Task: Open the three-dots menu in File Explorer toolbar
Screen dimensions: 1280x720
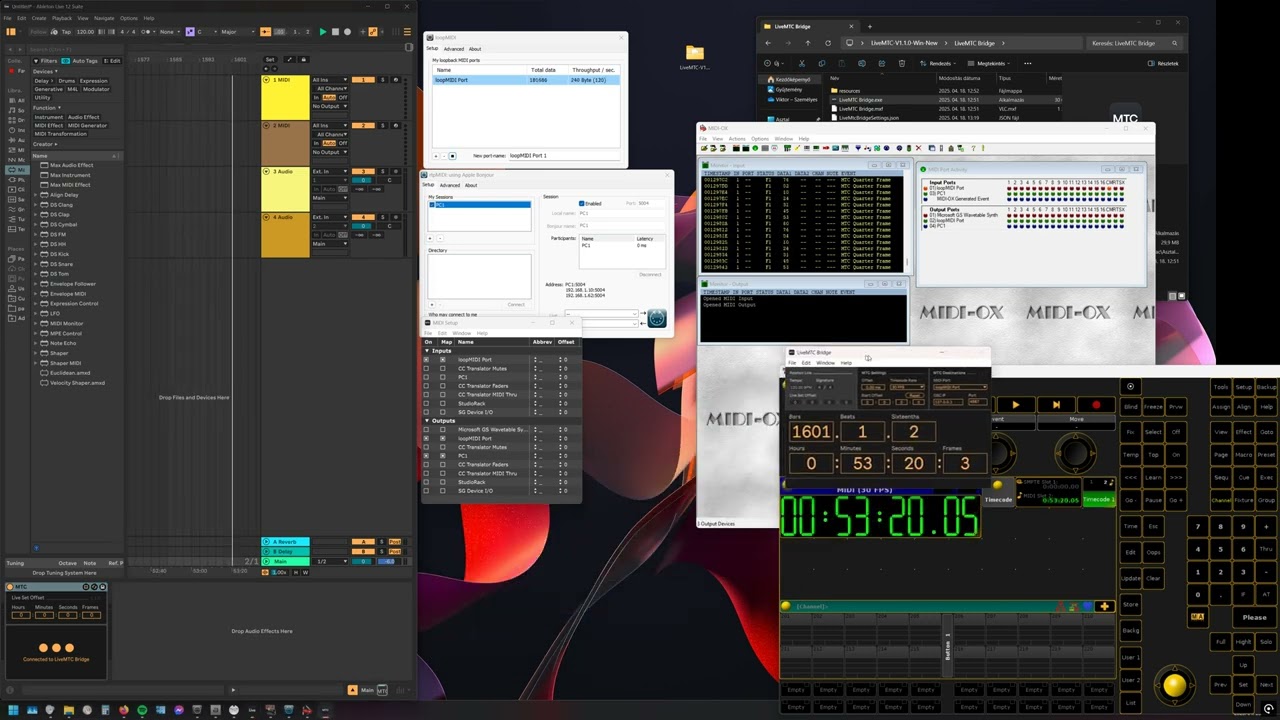Action: [1028, 63]
